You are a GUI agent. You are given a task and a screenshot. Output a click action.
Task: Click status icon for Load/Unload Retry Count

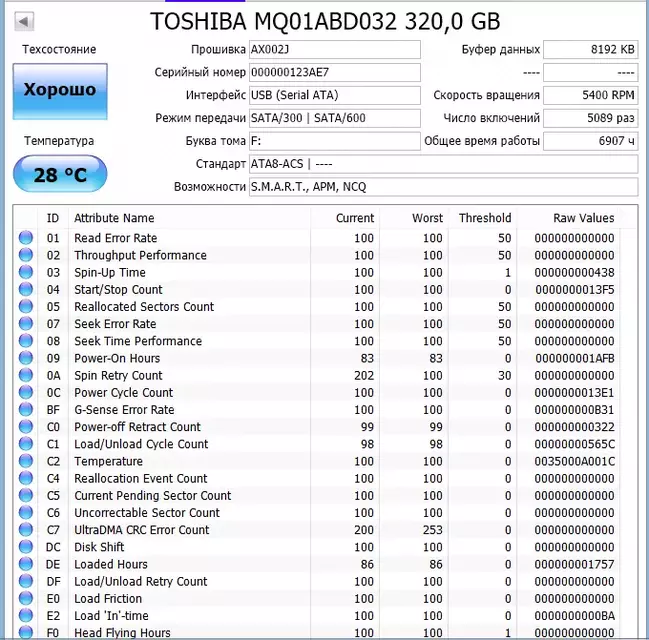click(x=26, y=582)
